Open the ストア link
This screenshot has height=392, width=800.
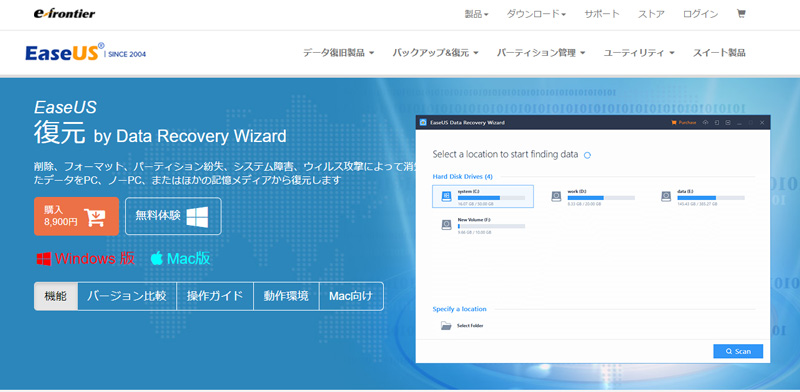(651, 14)
